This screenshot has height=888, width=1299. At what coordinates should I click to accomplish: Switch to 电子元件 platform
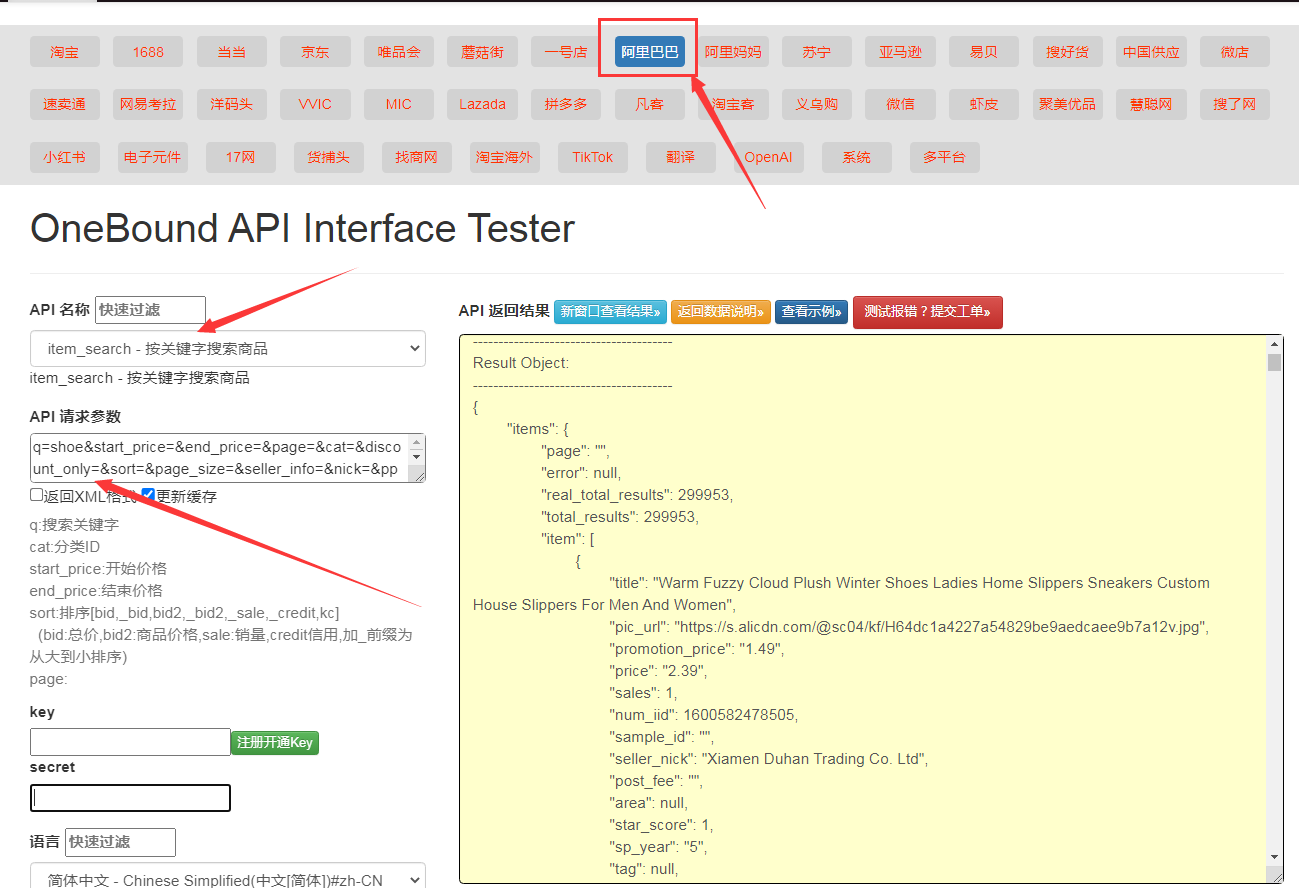153,157
